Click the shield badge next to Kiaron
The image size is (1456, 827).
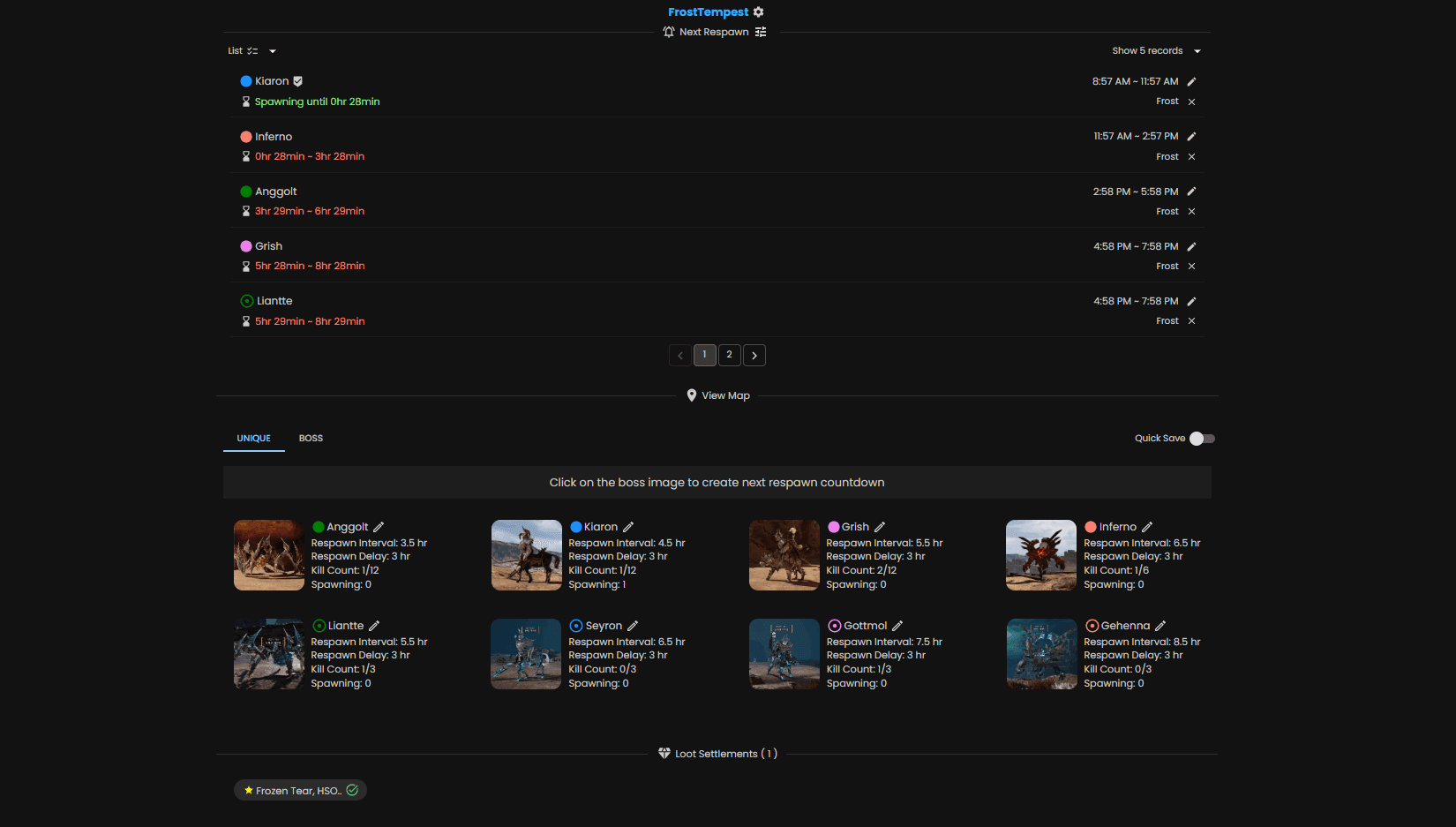pos(298,81)
